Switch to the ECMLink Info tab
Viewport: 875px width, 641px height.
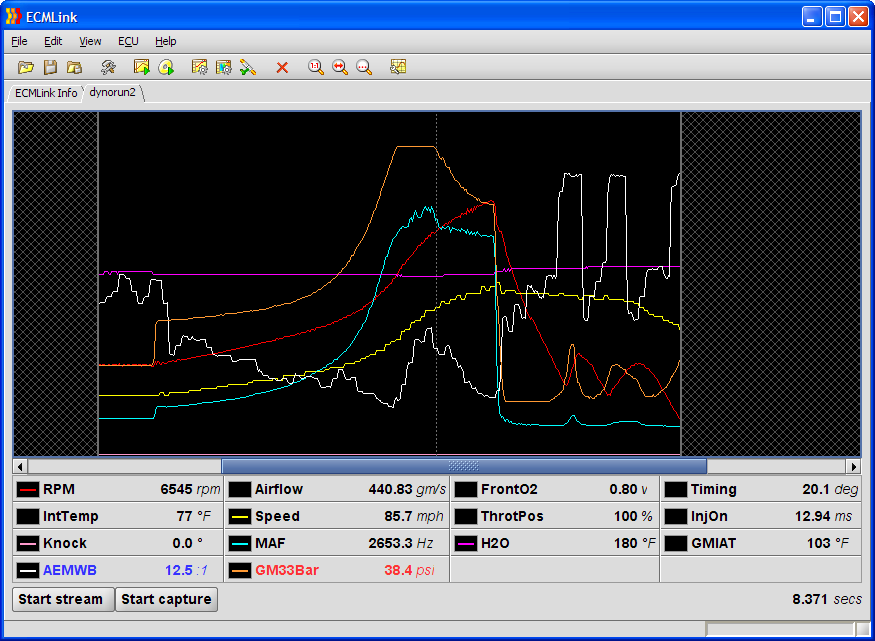(x=46, y=93)
